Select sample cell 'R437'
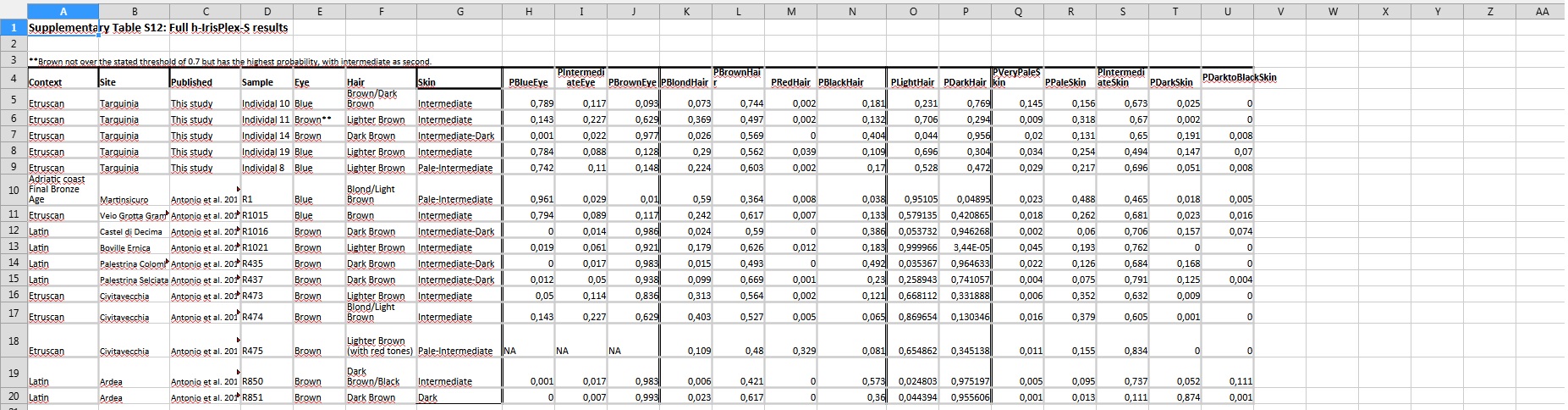Image resolution: width=1568 pixels, height=410 pixels. (266, 280)
